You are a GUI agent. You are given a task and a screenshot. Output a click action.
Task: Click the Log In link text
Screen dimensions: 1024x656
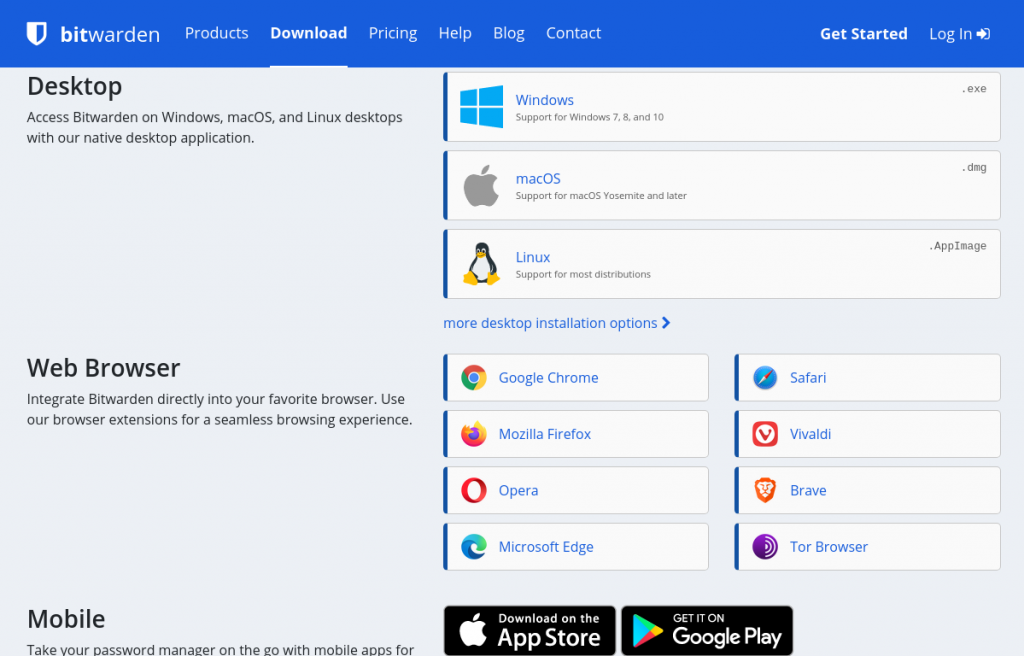[950, 34]
